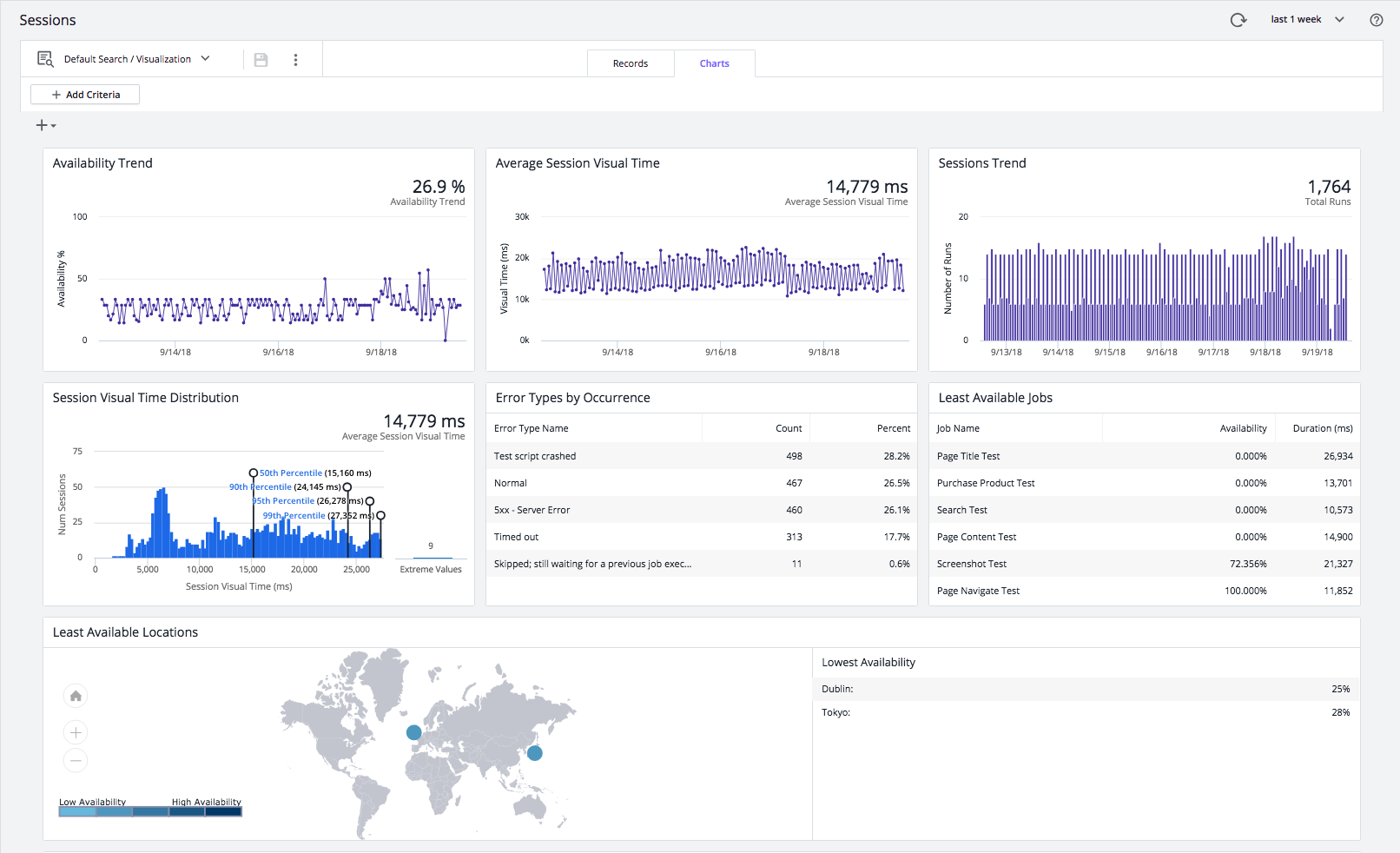This screenshot has height=853, width=1400.
Task: Select the Test script crashed row
Action: click(702, 456)
